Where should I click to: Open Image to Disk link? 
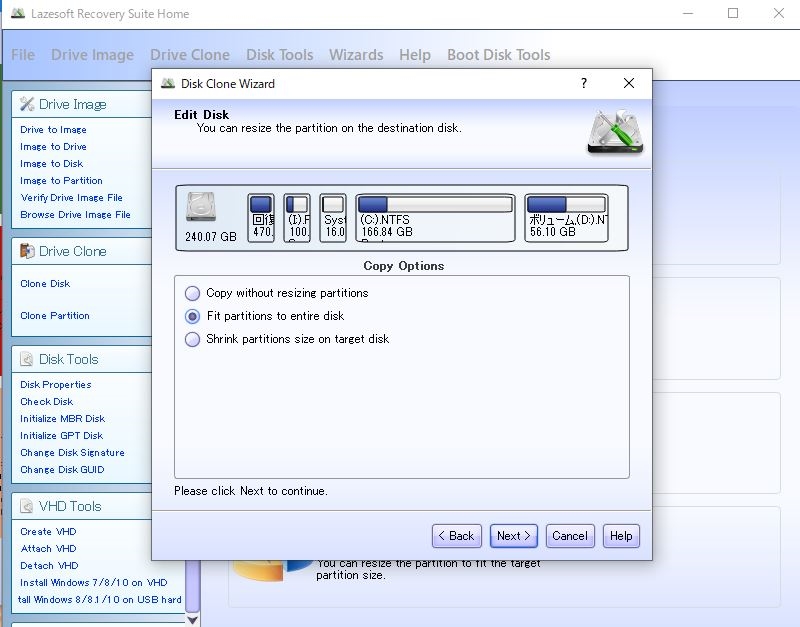(x=52, y=164)
